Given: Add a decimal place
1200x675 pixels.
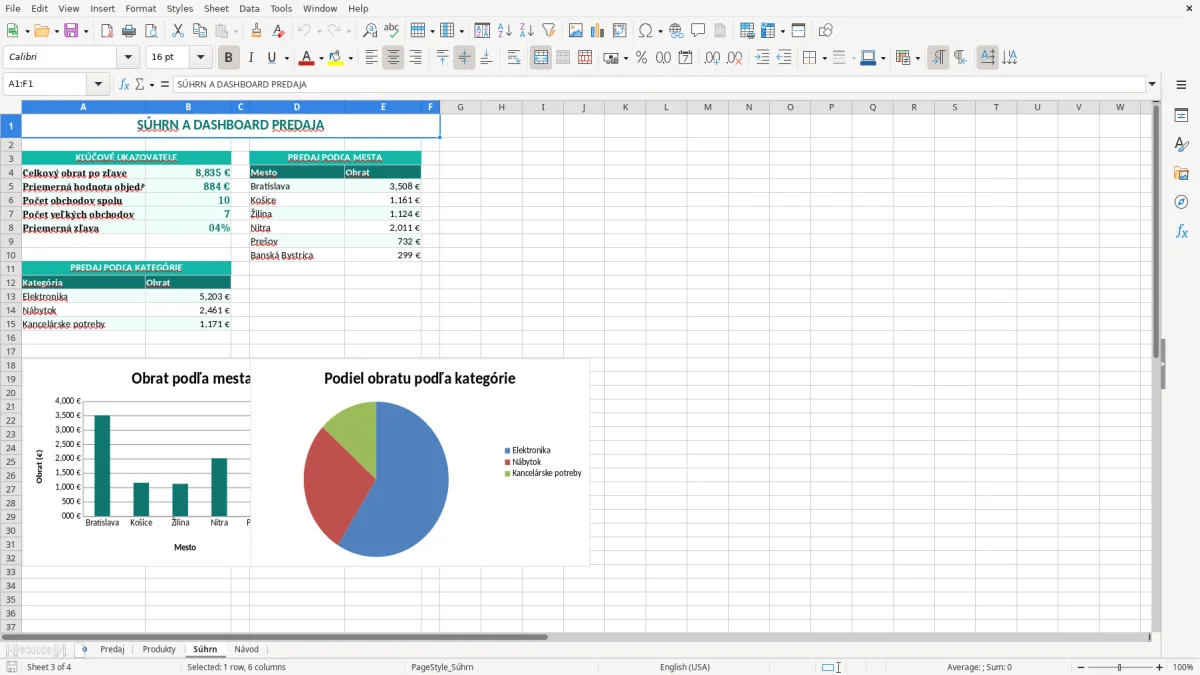Looking at the screenshot, I should click(713, 58).
